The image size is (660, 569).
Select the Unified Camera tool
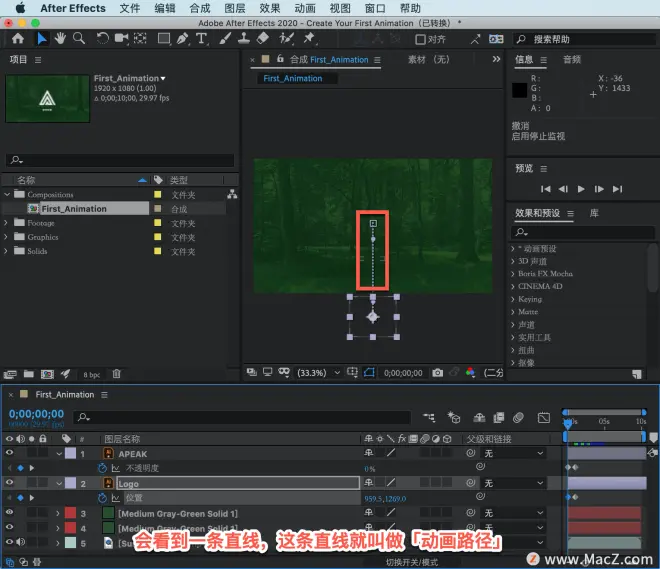(x=122, y=39)
